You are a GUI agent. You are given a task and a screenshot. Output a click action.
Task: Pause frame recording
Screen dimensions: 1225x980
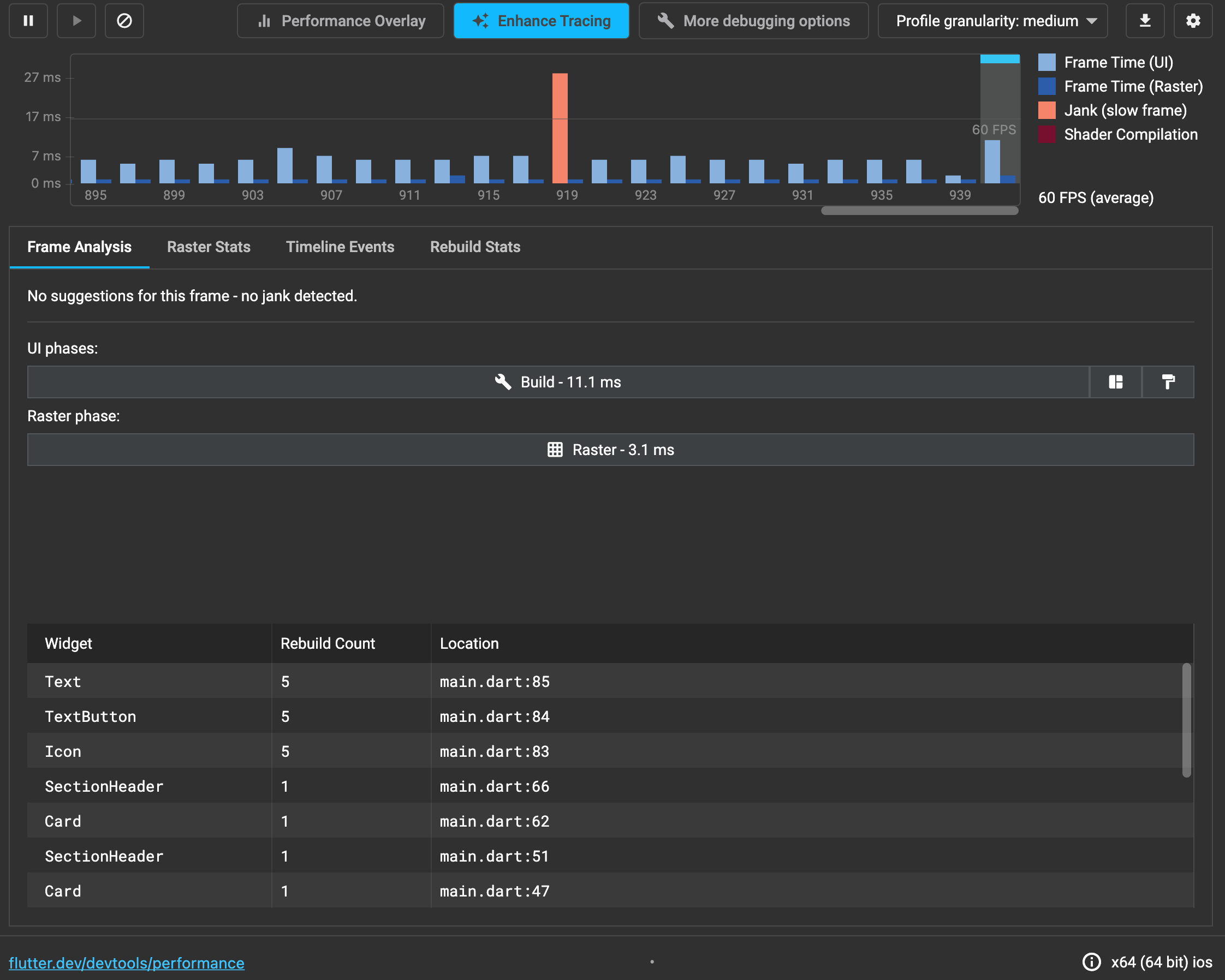tap(28, 21)
